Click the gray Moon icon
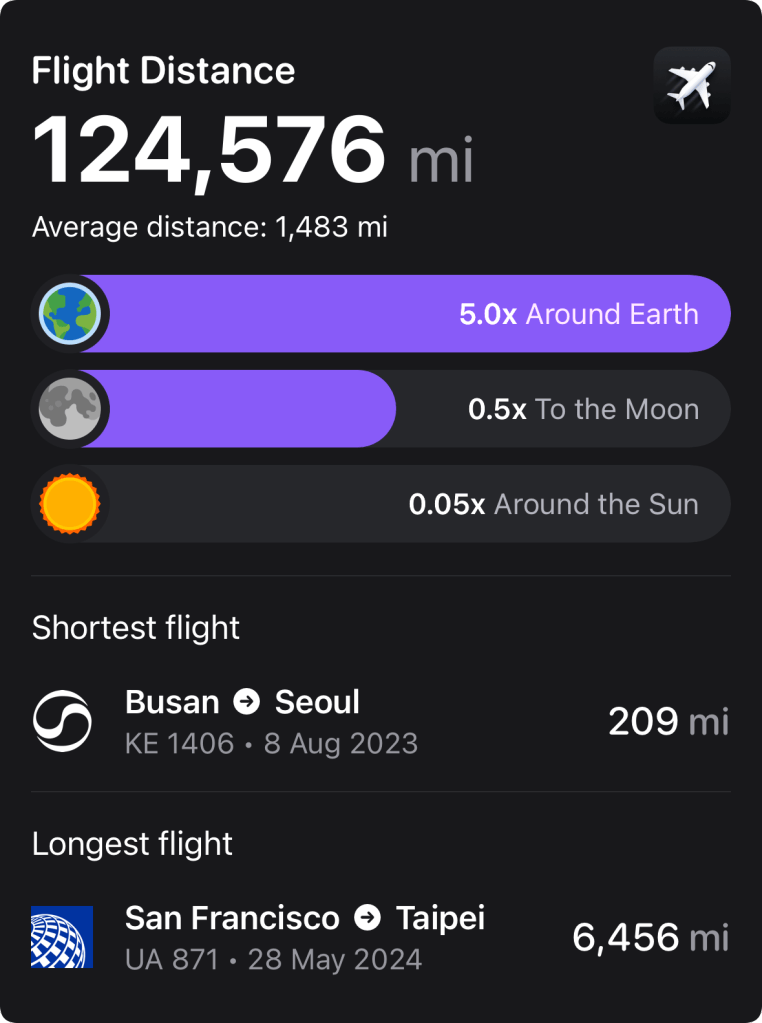Screen dimensions: 762x1023 coord(69,409)
